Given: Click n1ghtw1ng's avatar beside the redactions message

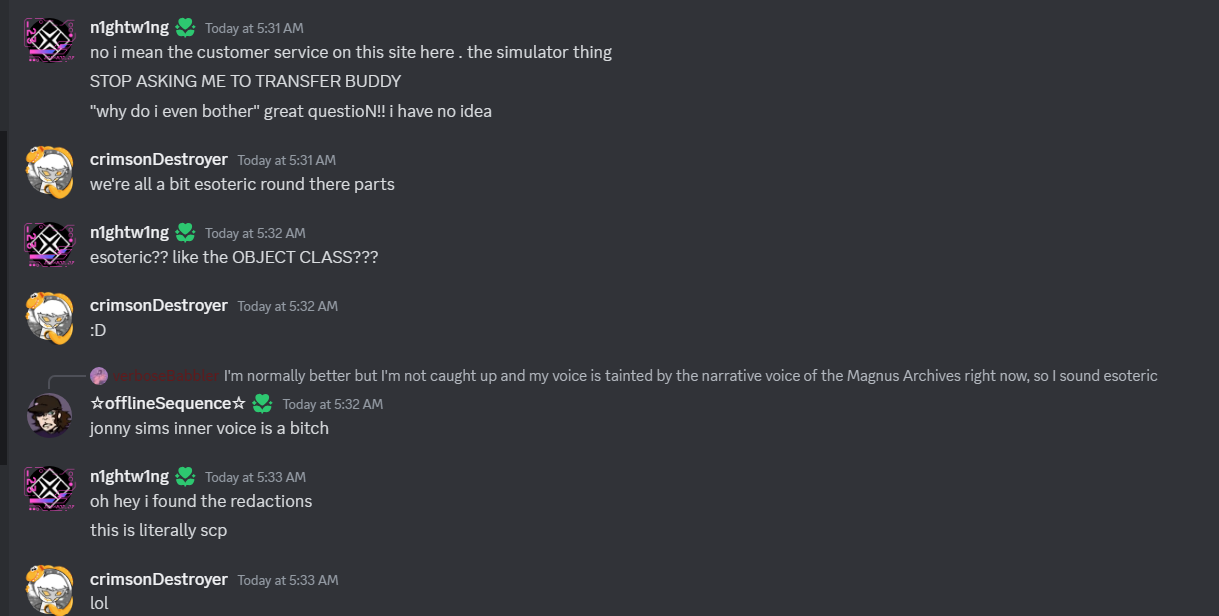Looking at the screenshot, I should (49, 489).
